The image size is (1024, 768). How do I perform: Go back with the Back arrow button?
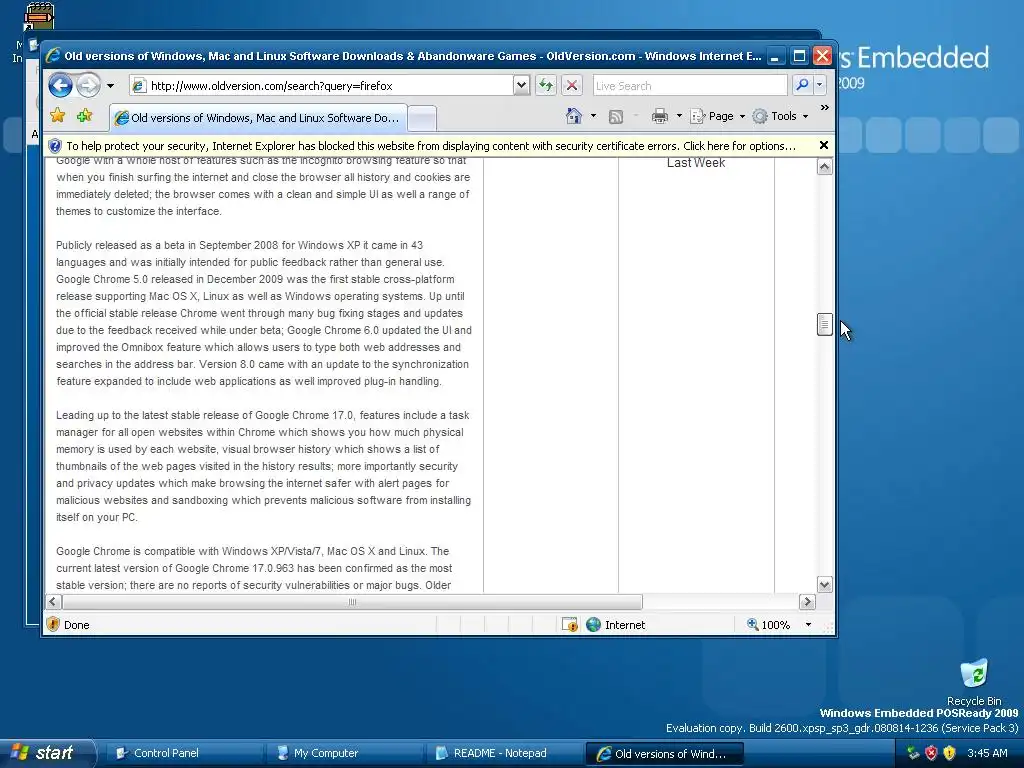pos(60,86)
